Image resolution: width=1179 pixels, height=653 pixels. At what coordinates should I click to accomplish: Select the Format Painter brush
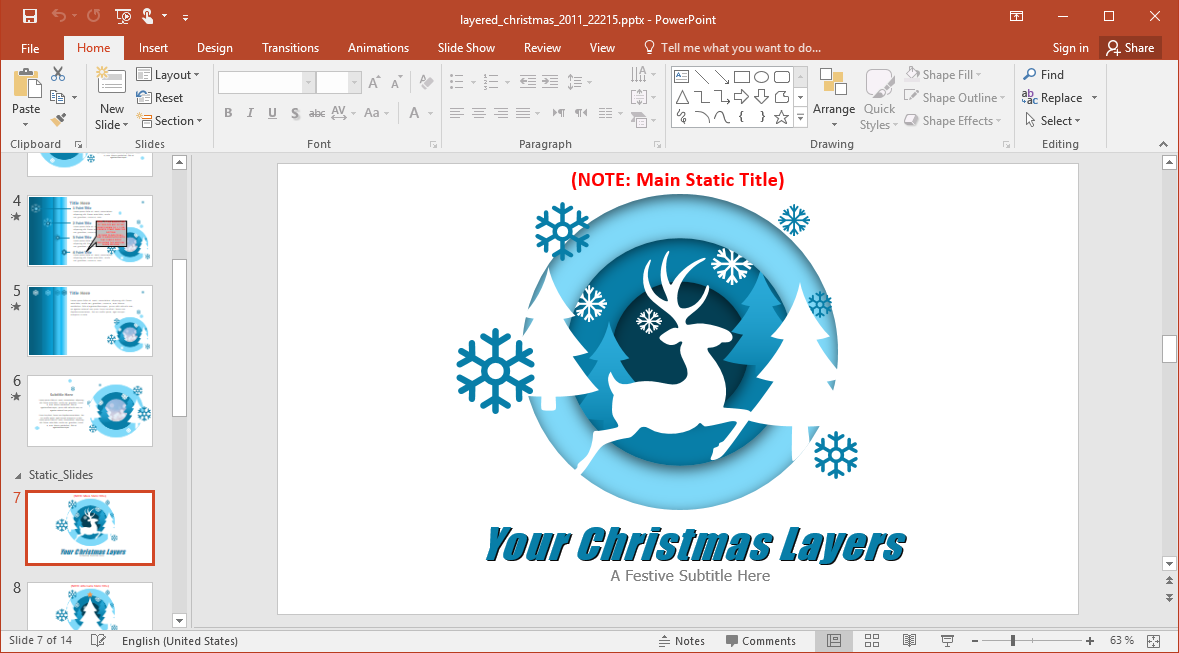pos(58,120)
